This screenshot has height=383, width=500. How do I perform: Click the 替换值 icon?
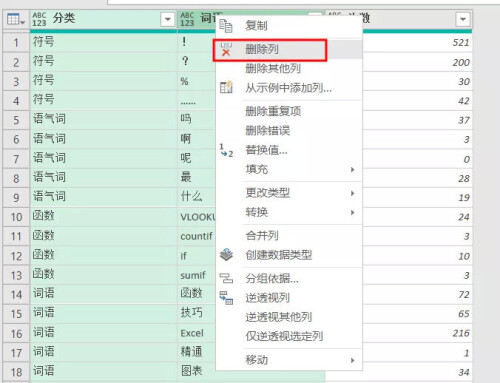pos(226,150)
